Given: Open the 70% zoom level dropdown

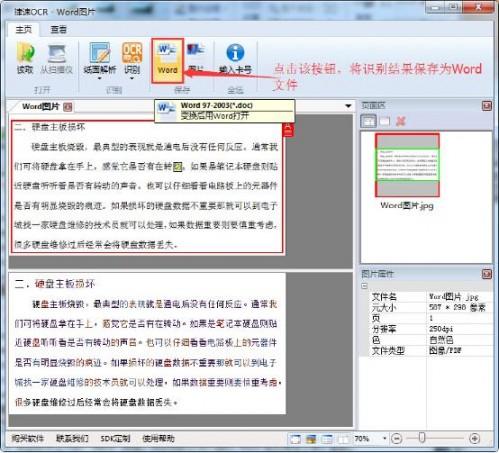Looking at the screenshot, I should click(x=384, y=438).
